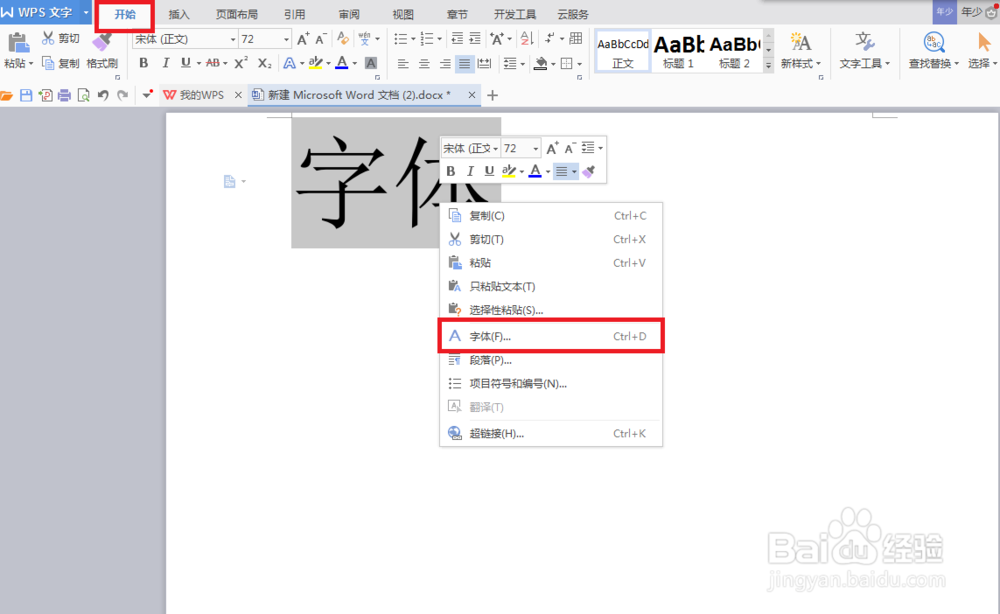Click distributed alignment icon in ribbon
The height and width of the screenshot is (614, 1000).
[485, 63]
